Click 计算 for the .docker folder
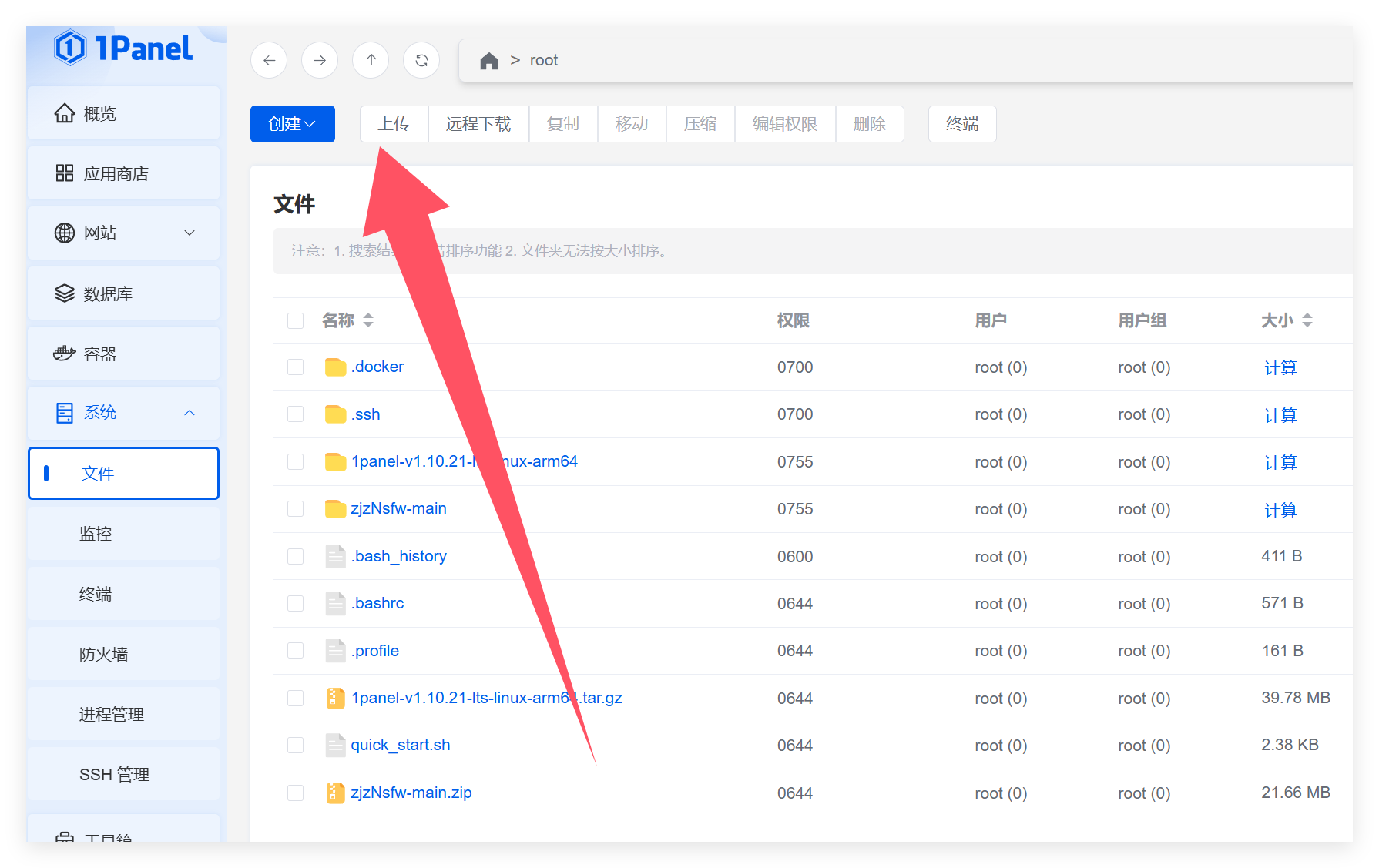Screen dimensions: 1379x868 point(1280,368)
